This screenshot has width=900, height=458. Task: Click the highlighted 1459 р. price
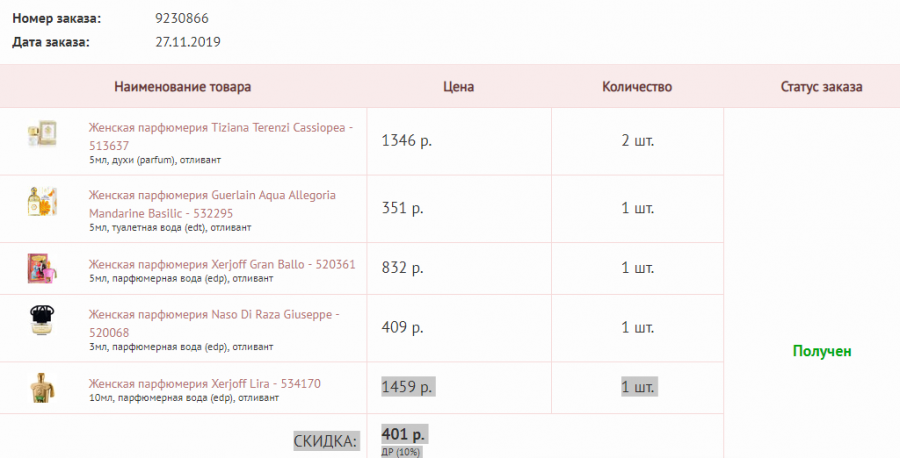(407, 385)
